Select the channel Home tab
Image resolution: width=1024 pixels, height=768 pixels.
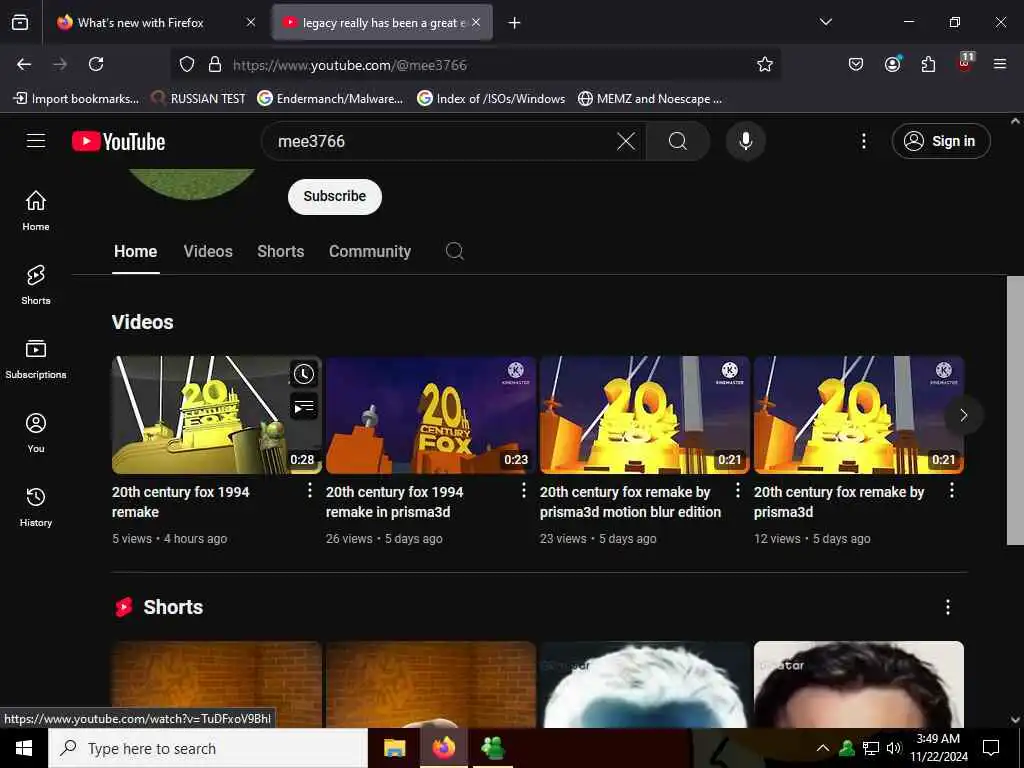pos(135,251)
